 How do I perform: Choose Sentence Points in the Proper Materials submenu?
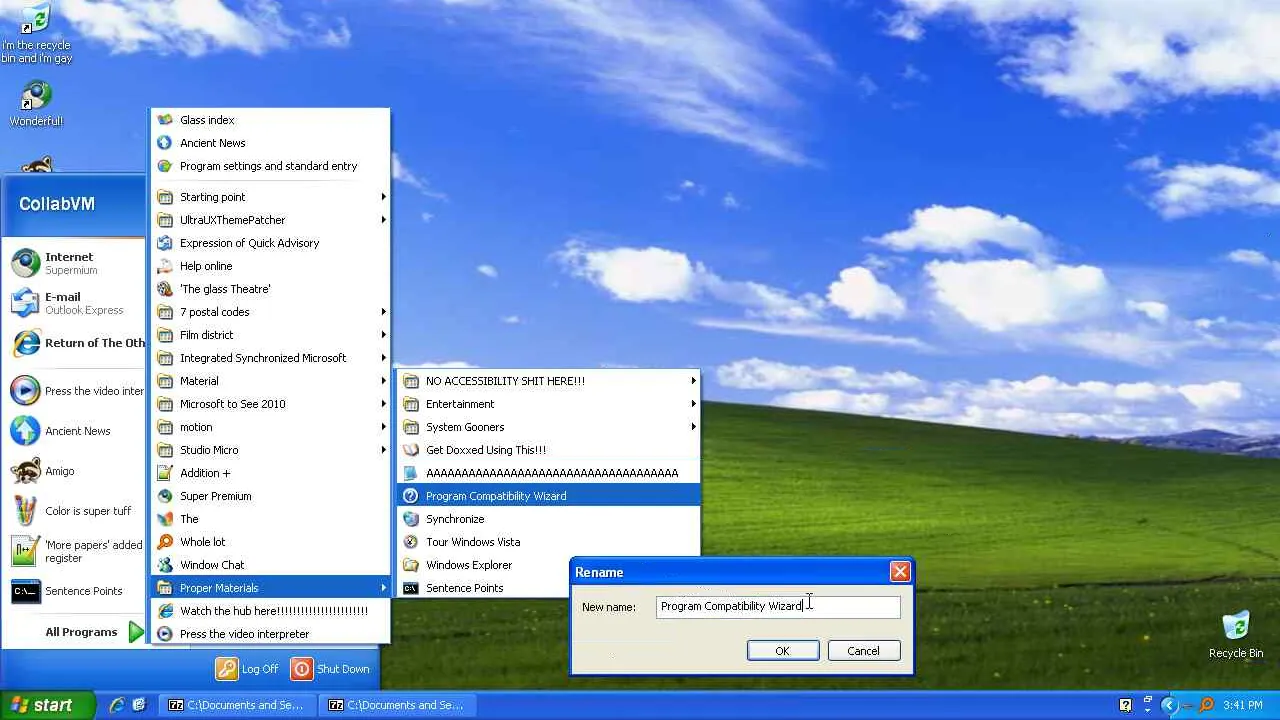click(x=548, y=588)
